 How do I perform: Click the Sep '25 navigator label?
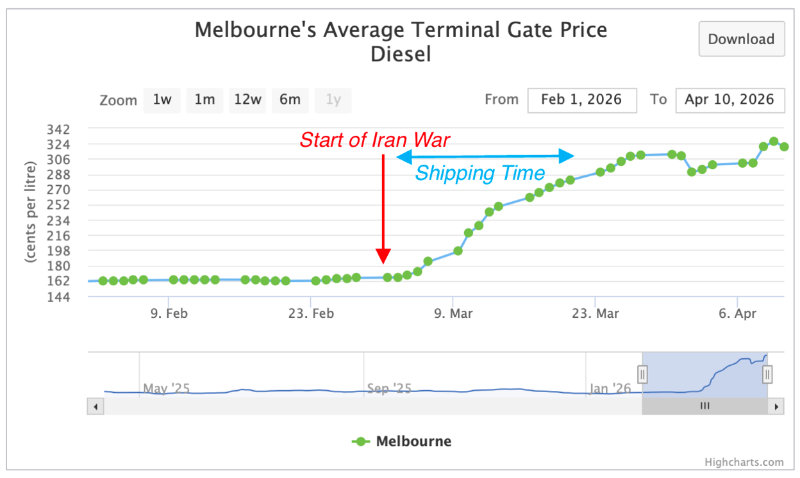tap(389, 388)
